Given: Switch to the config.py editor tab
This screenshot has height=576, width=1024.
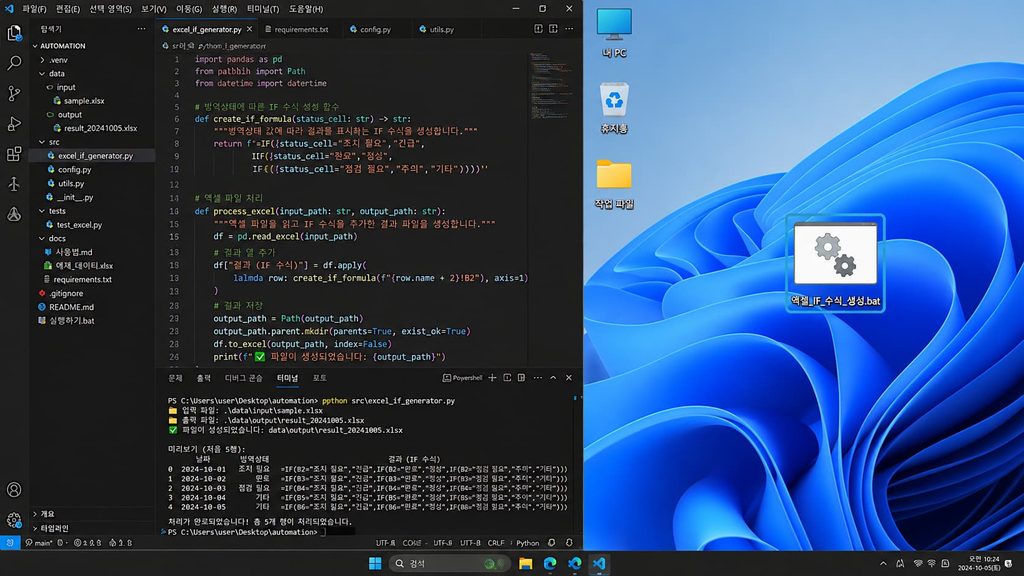Looking at the screenshot, I should [371, 29].
